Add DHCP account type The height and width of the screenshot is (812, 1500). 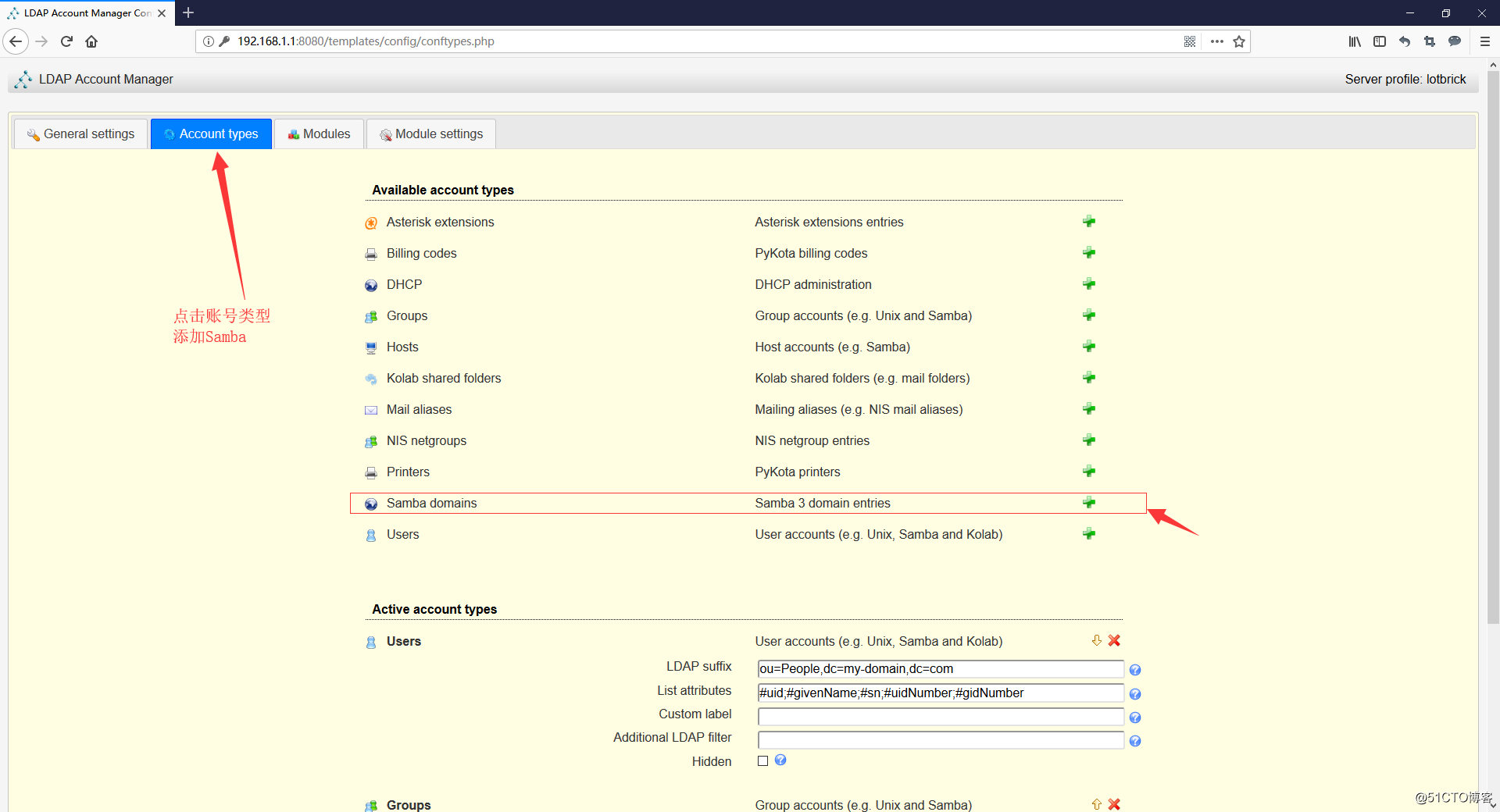(1089, 284)
